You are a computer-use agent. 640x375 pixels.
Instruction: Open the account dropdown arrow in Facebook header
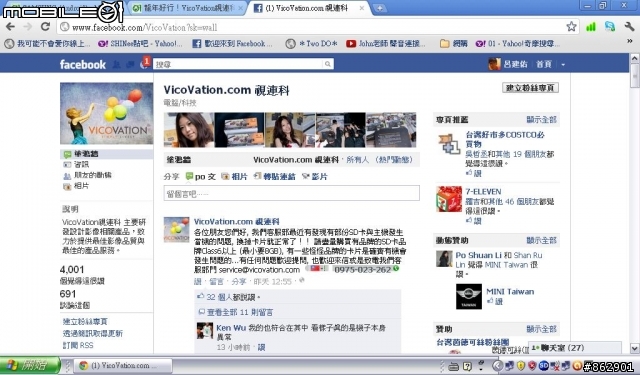pos(563,64)
